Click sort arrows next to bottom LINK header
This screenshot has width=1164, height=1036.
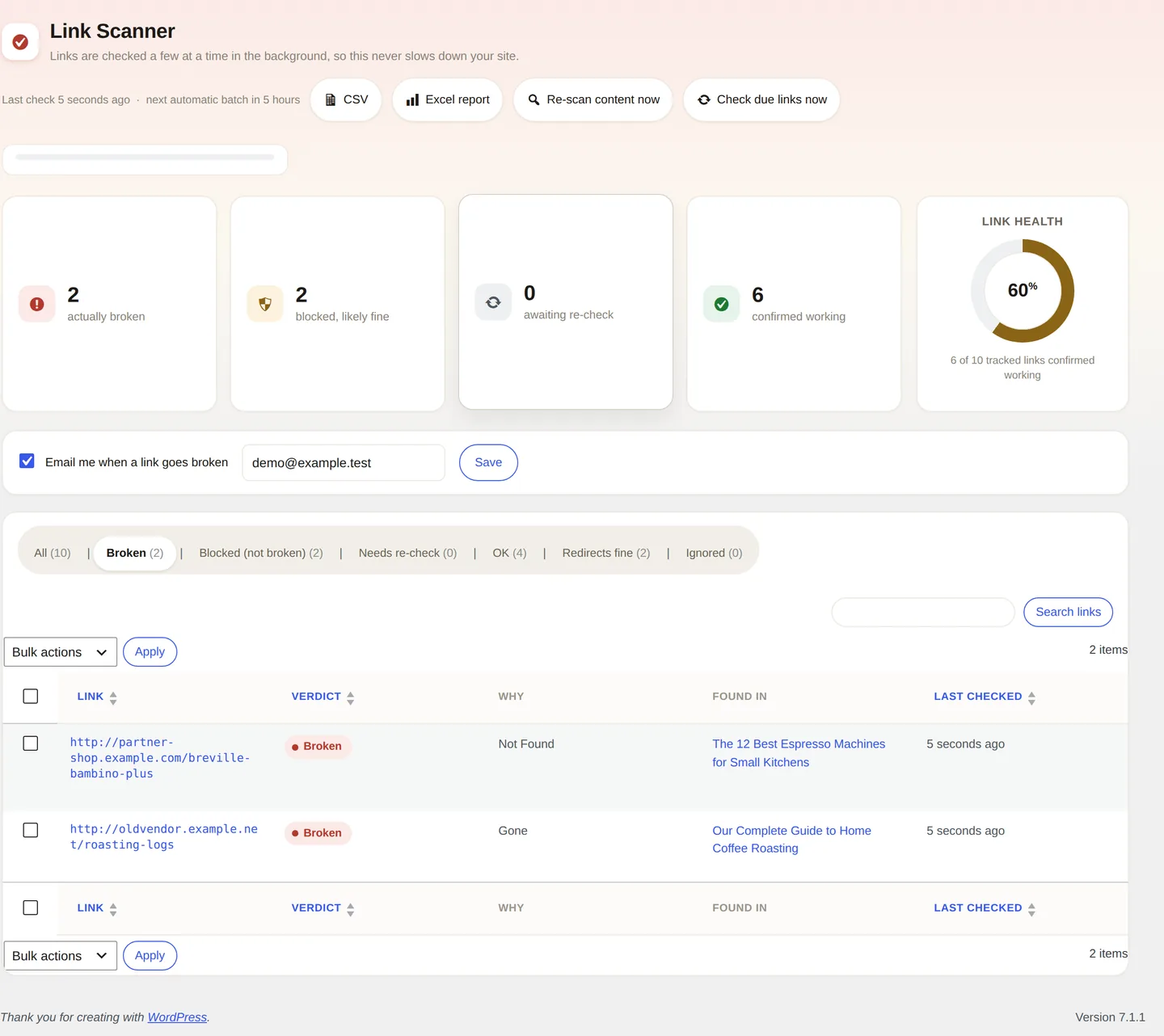coord(113,909)
